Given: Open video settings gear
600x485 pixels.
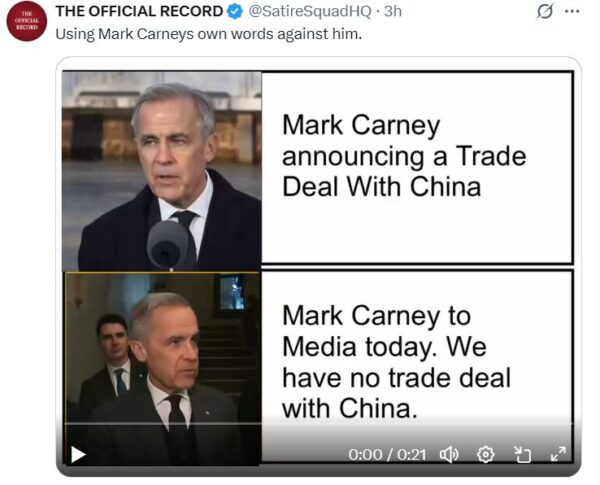Looking at the screenshot, I should pos(486,455).
